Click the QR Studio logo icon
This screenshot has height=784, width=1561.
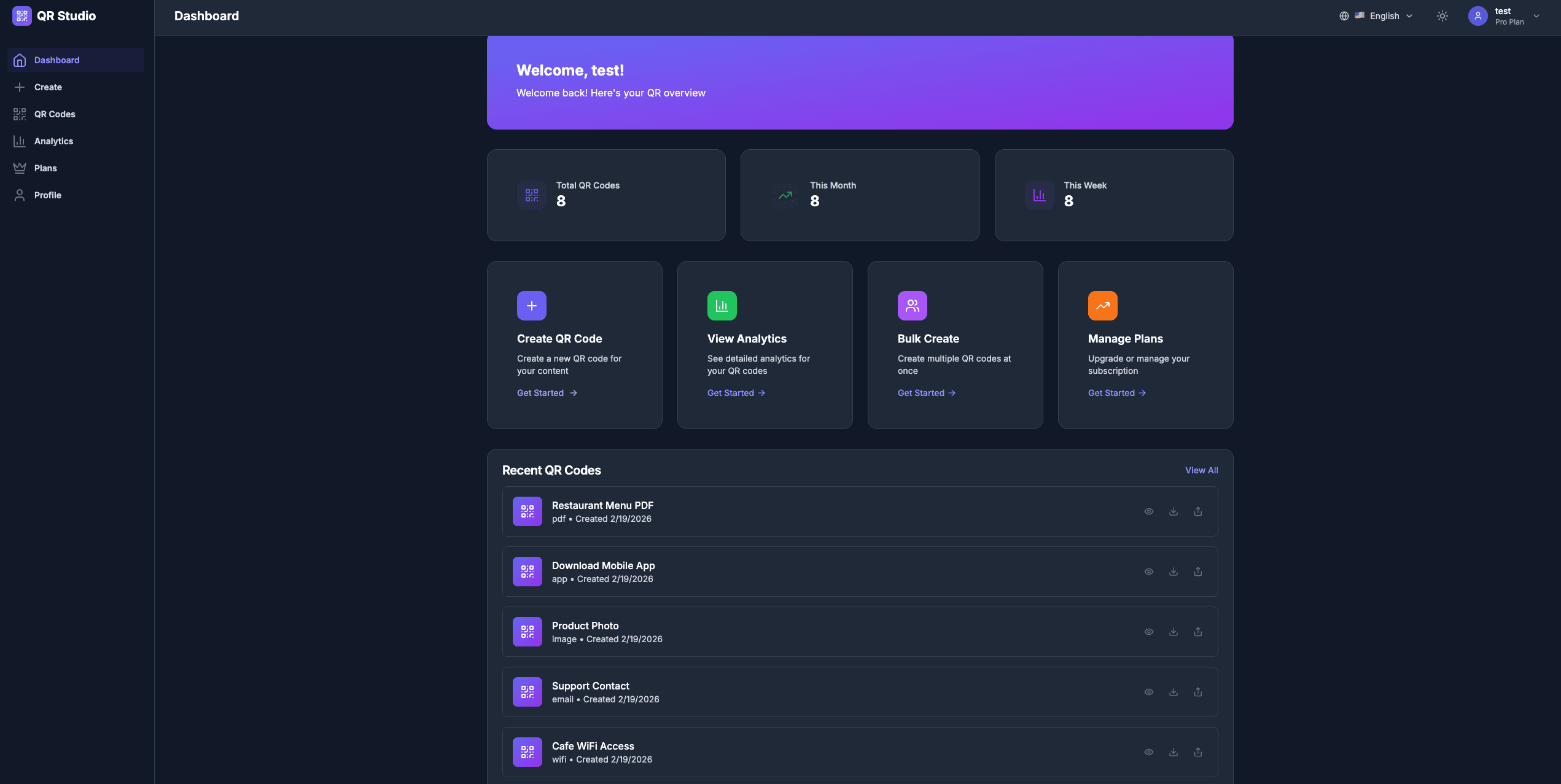pyautogui.click(x=21, y=16)
